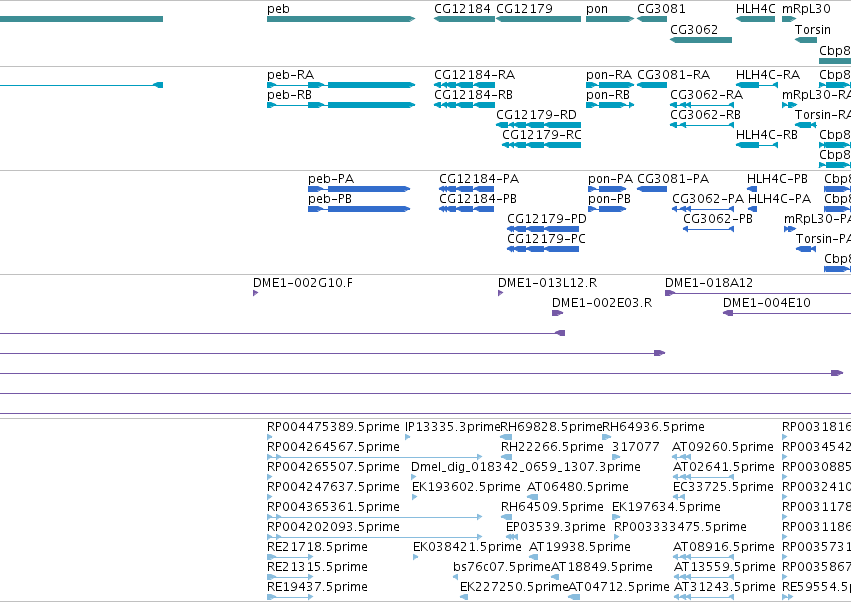This screenshot has height=602, width=851.
Task: Click the EC33725.5prime EST
Action: pos(679,497)
